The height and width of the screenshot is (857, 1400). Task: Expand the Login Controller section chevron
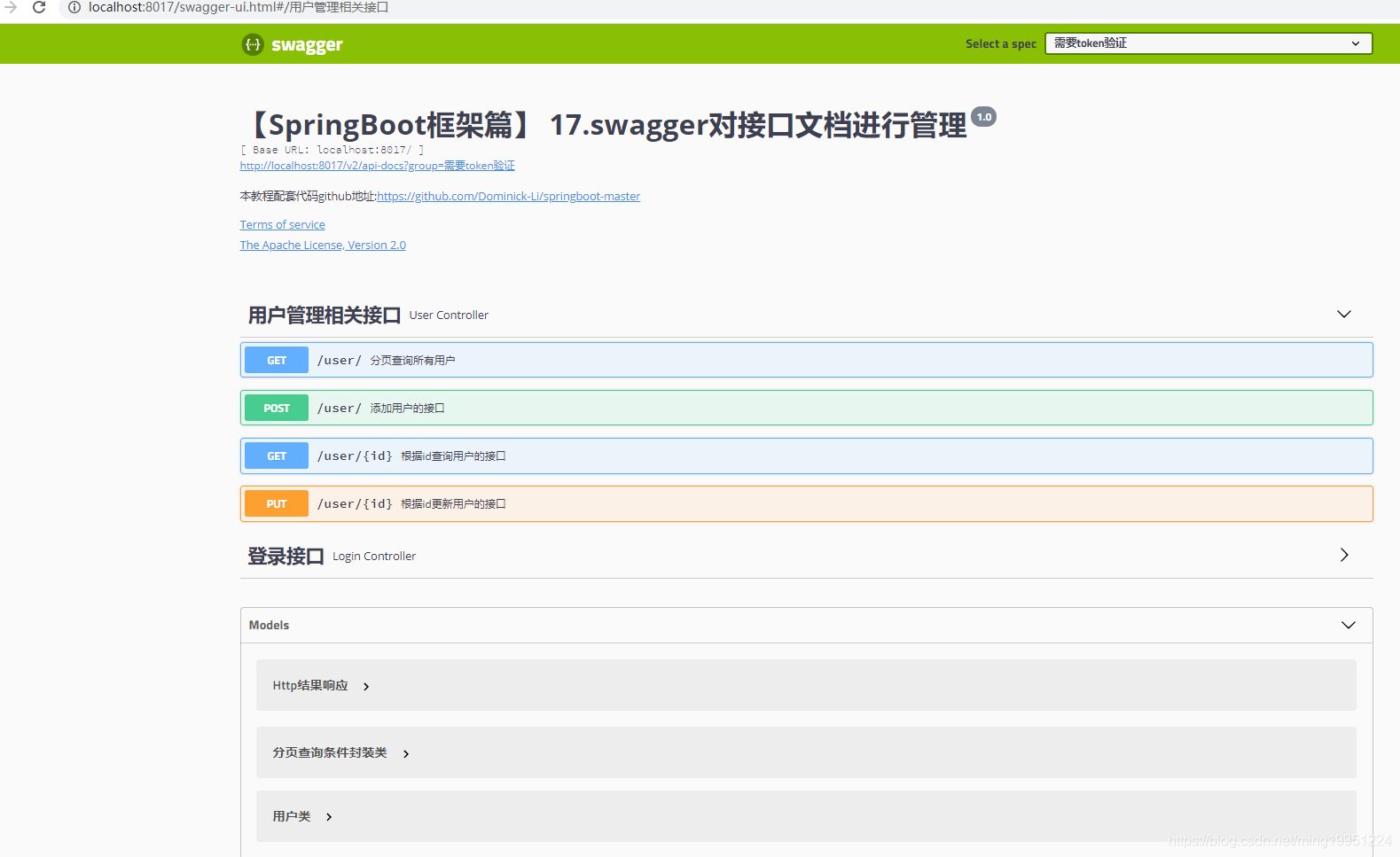click(x=1343, y=556)
